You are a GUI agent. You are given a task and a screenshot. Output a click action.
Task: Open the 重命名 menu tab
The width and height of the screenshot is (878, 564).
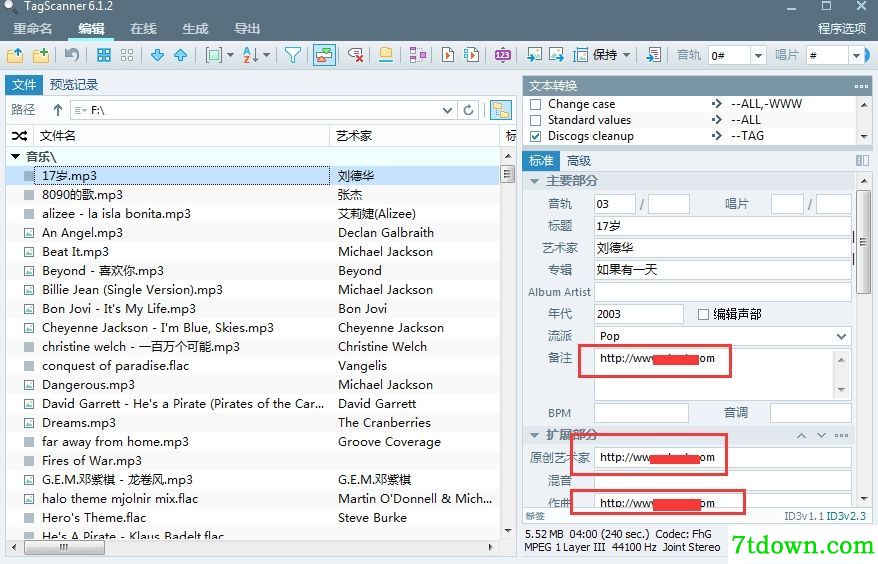(33, 29)
